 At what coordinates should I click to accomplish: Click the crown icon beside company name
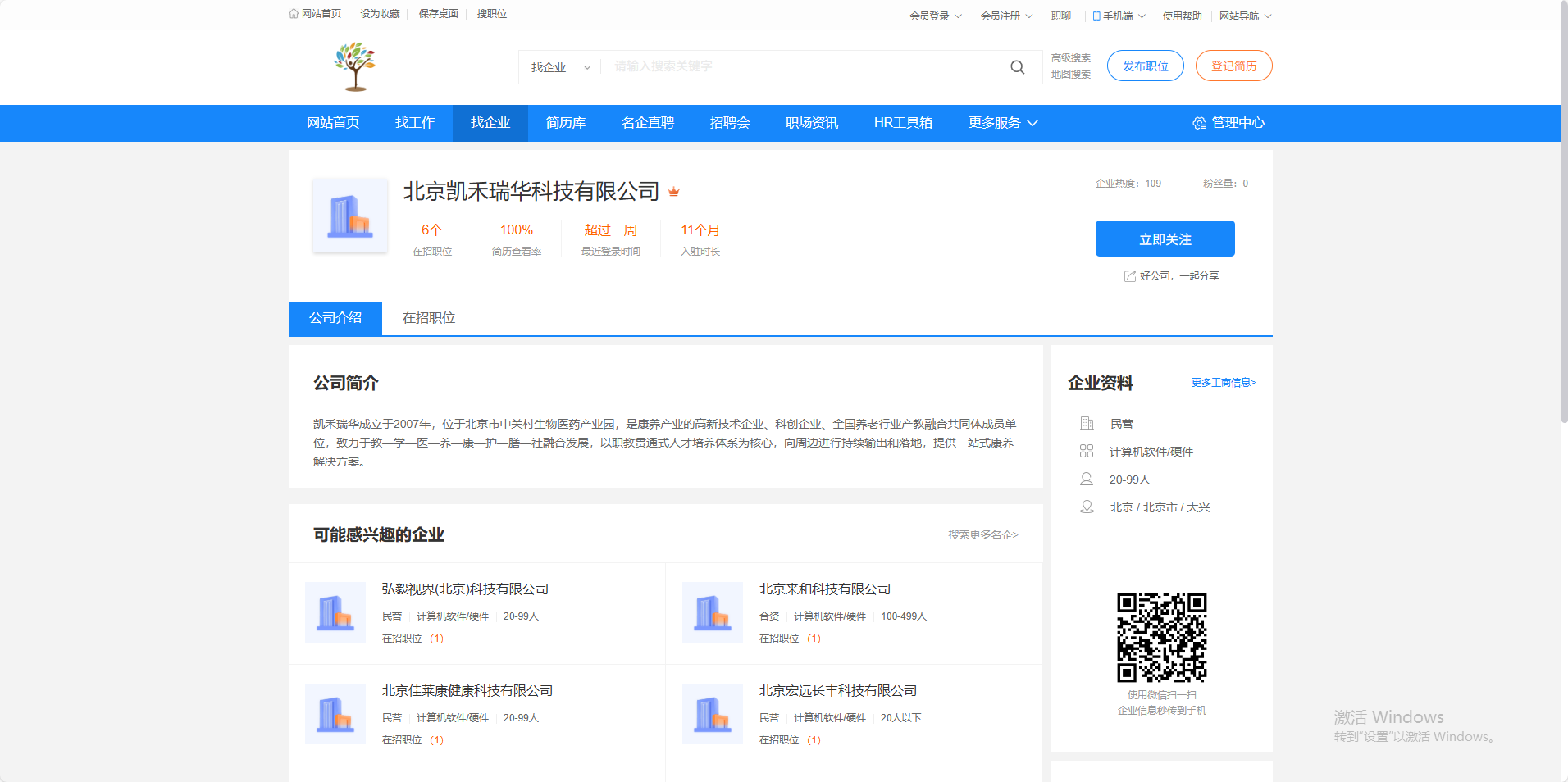click(x=674, y=191)
